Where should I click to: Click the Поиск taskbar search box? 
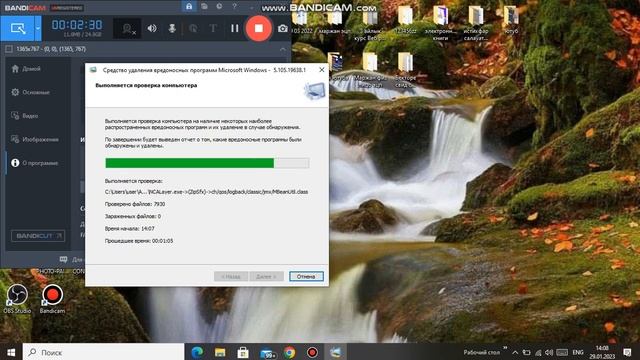click(x=103, y=352)
